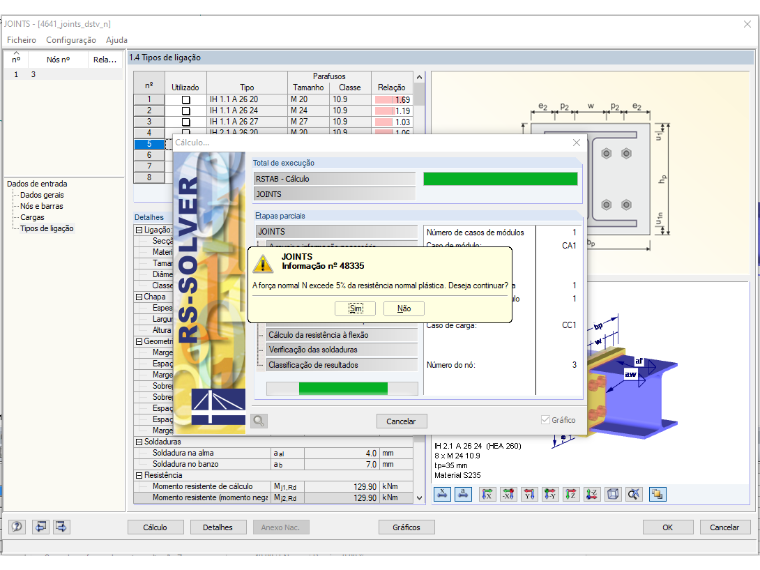Click Momento resistente de cálculo value 129.90
Image resolution: width=760 pixels, height=570 pixels.
point(342,486)
